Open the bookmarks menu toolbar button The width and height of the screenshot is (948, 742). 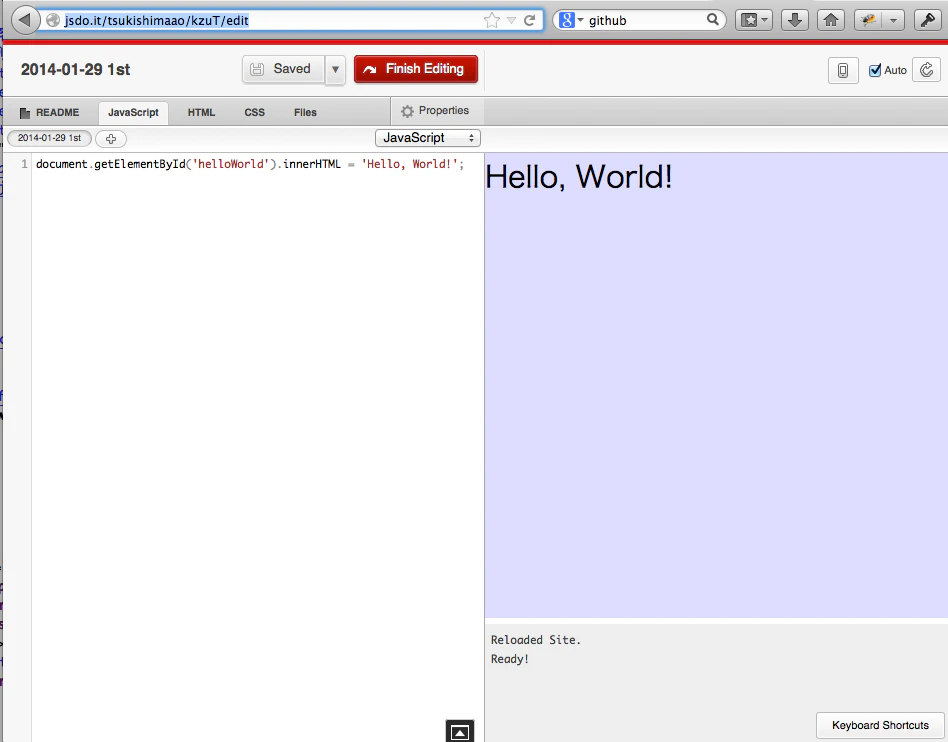point(753,21)
